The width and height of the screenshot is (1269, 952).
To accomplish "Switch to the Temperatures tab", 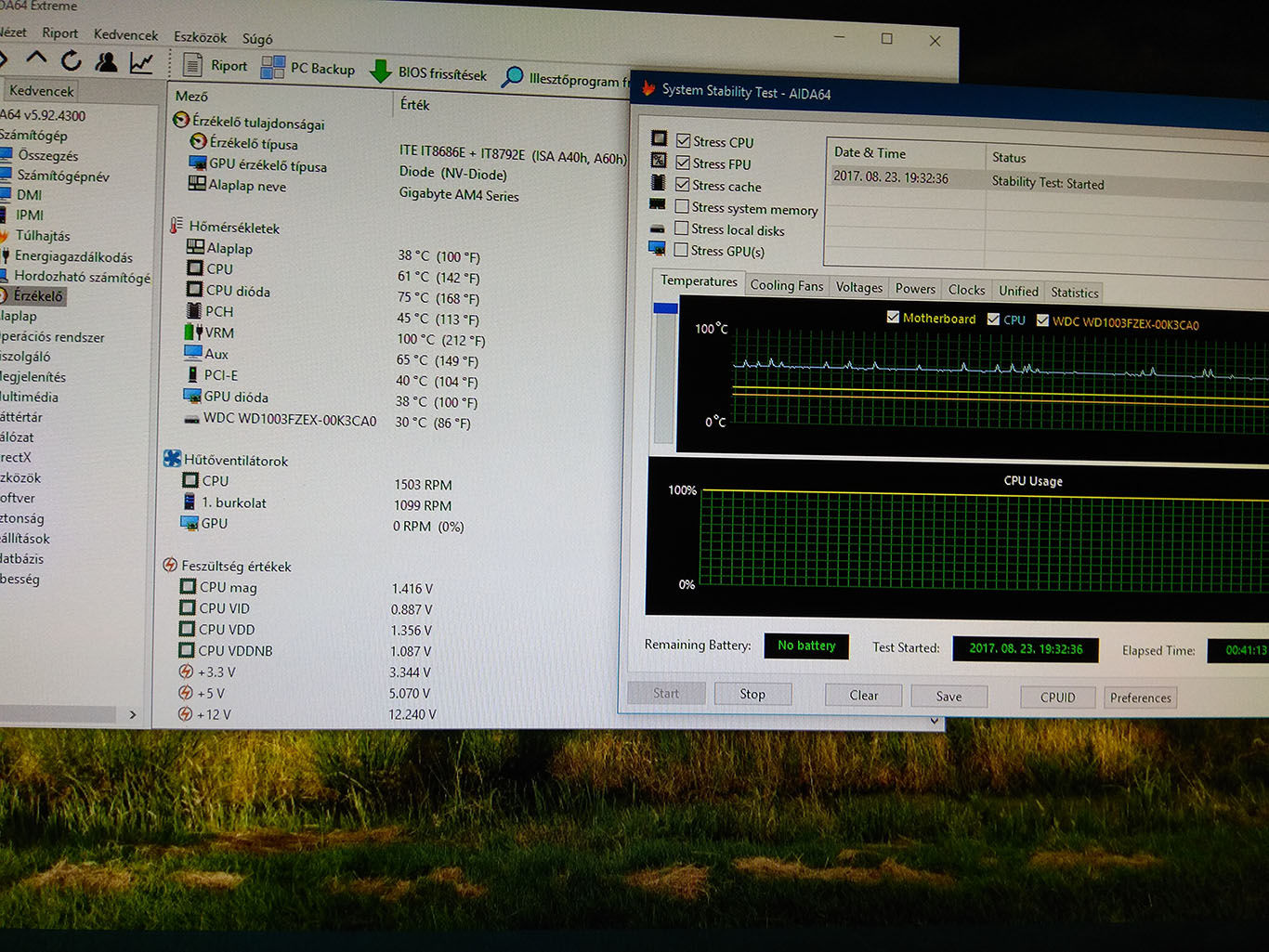I will tap(699, 281).
